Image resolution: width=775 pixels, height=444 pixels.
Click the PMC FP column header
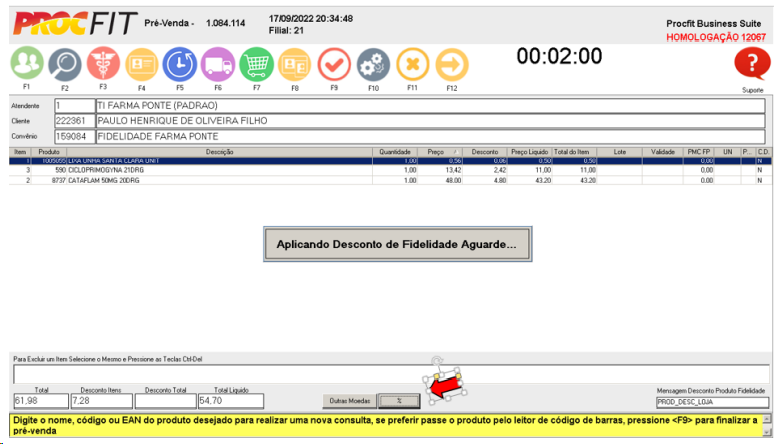[x=699, y=152]
